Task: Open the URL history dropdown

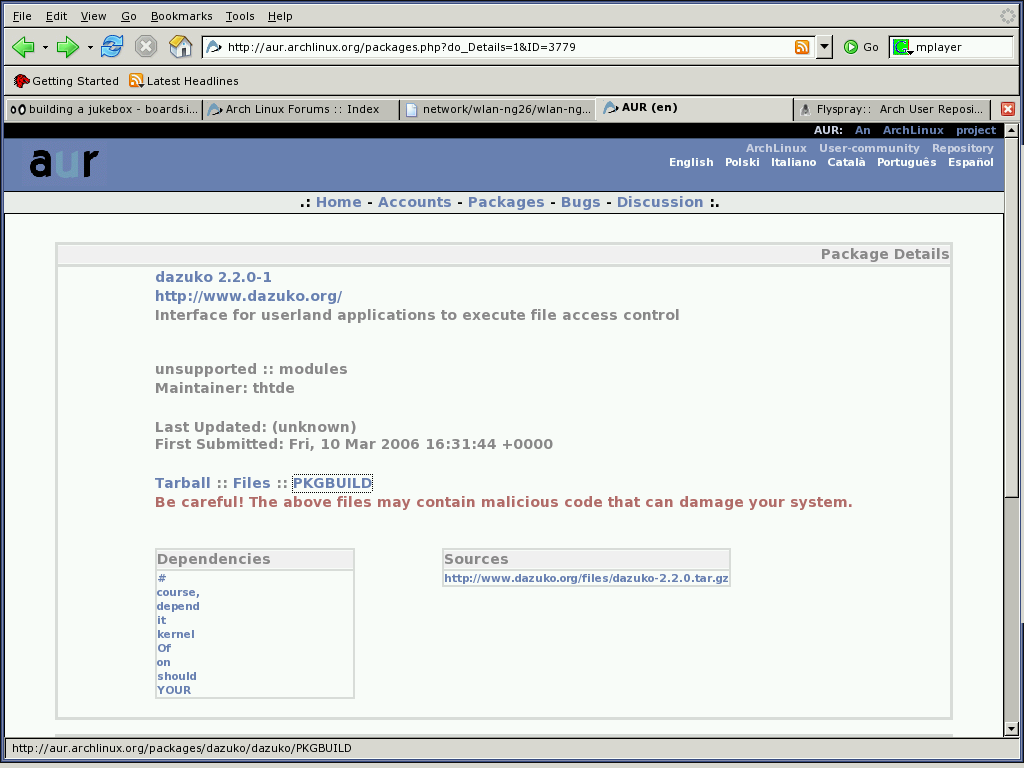Action: [824, 47]
